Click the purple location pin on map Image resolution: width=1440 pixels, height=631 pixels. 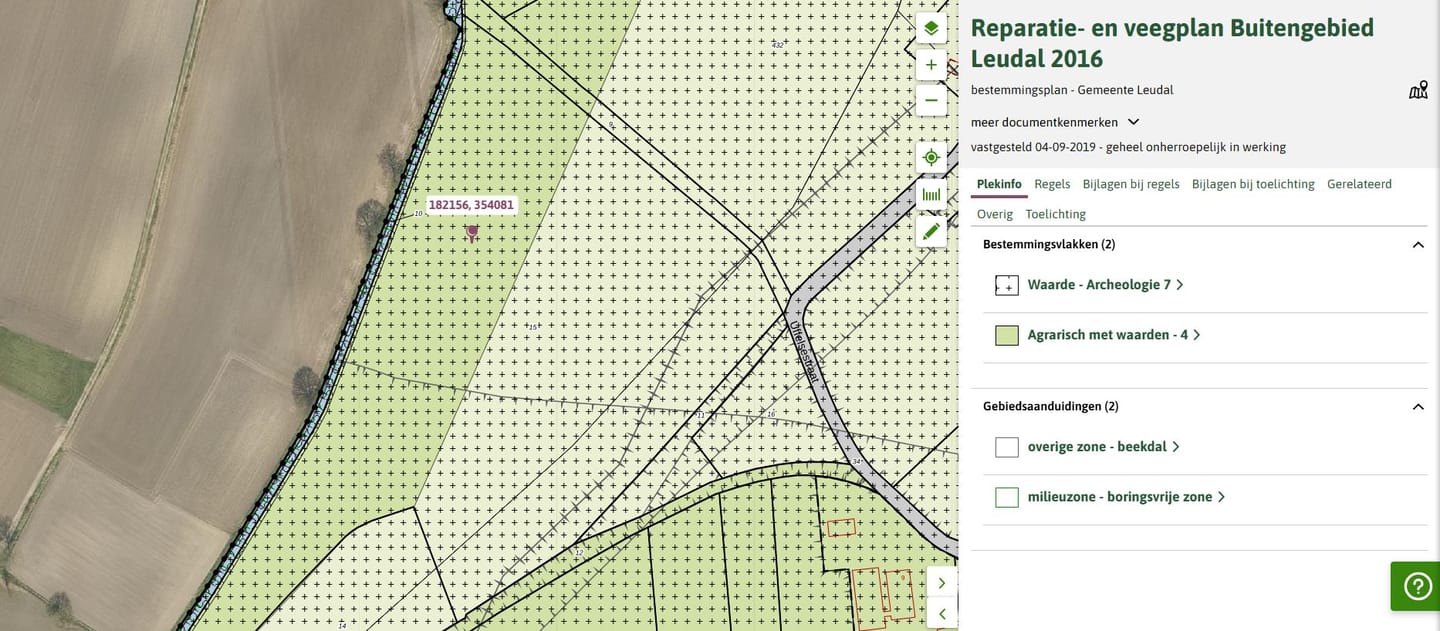pos(472,232)
